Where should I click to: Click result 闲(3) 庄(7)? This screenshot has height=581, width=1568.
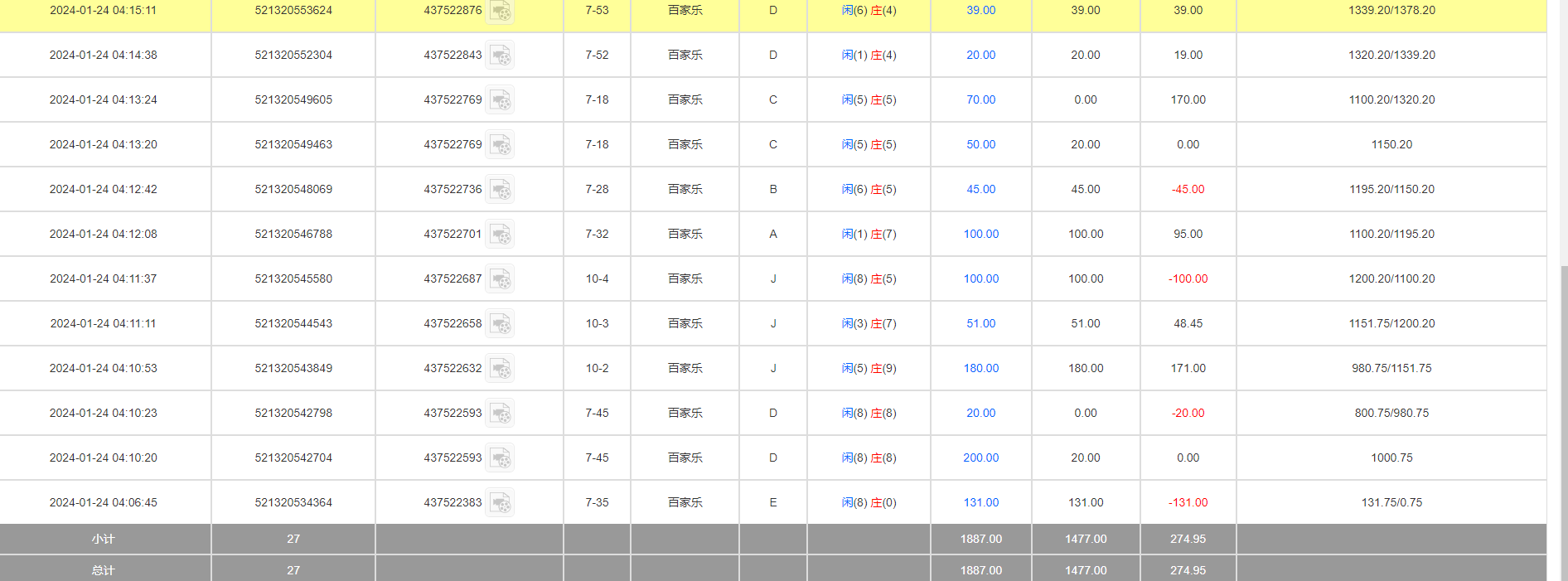click(869, 323)
